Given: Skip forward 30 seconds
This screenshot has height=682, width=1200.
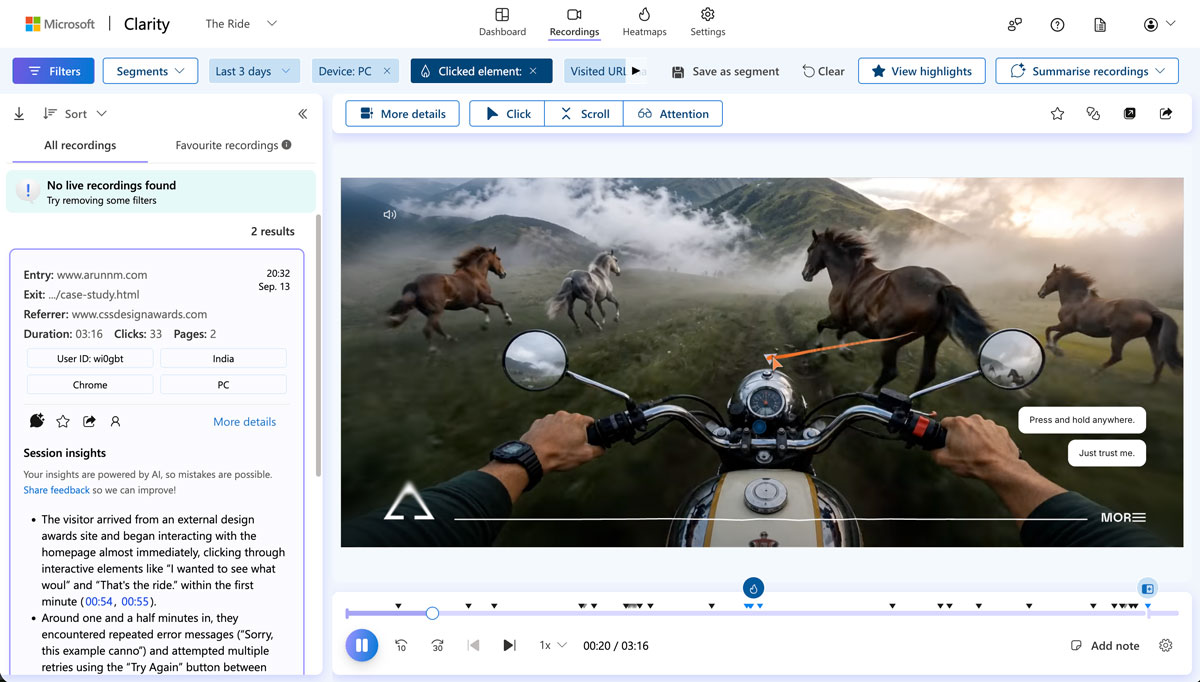Looking at the screenshot, I should [x=437, y=646].
